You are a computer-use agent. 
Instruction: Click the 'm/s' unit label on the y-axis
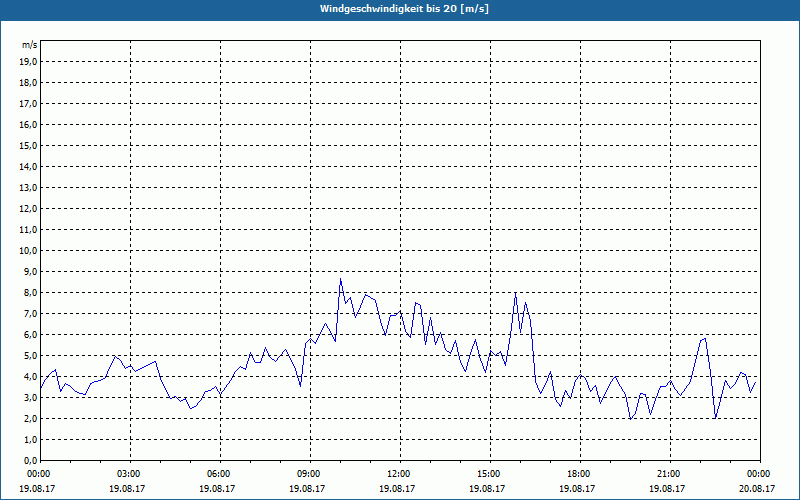(x=30, y=45)
